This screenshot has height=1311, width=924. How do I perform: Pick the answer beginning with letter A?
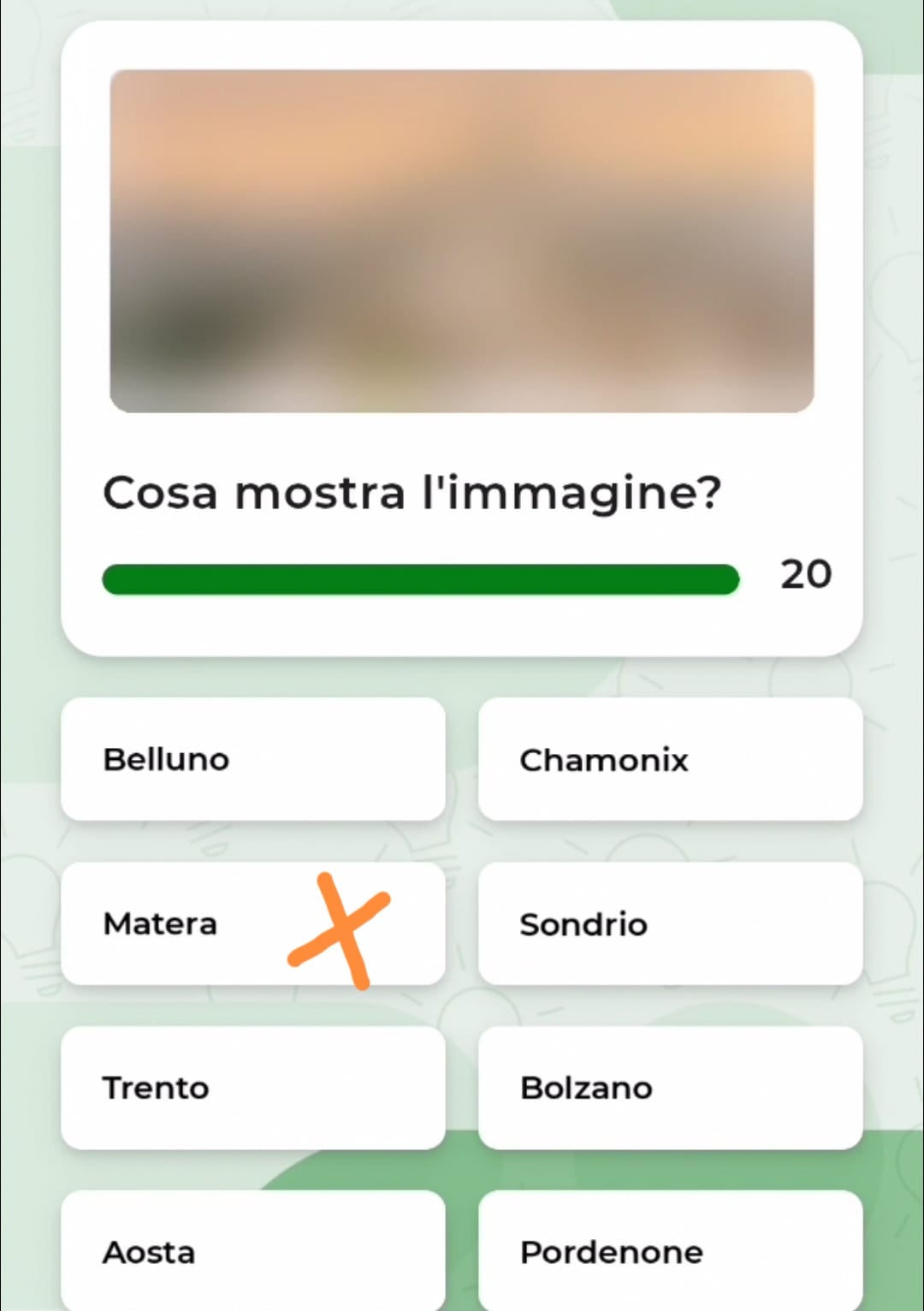(x=252, y=1251)
